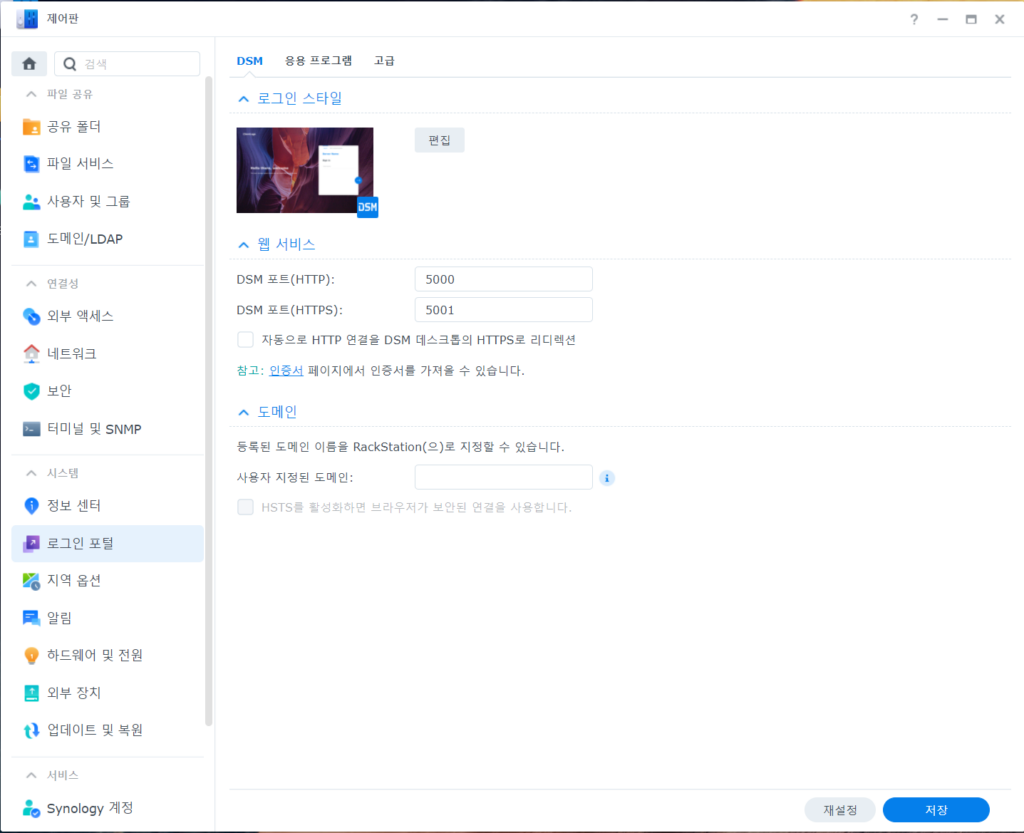This screenshot has width=1024, height=833.
Task: Go to 네트워크 settings
Action: click(x=72, y=354)
